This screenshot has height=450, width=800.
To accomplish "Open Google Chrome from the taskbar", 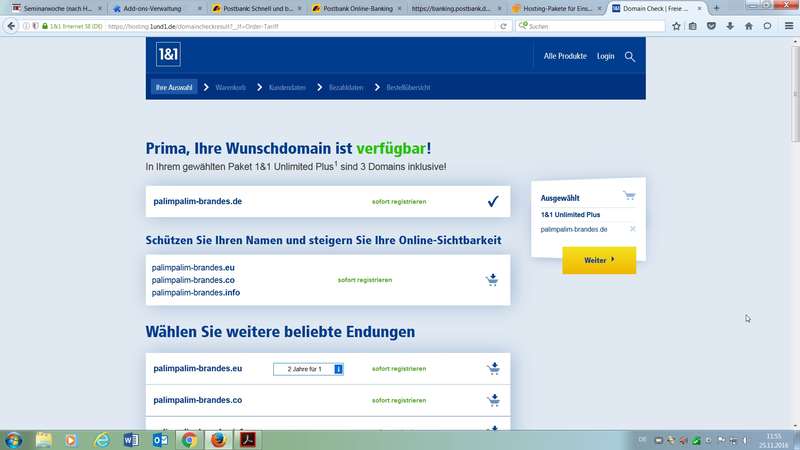I will pos(189,439).
